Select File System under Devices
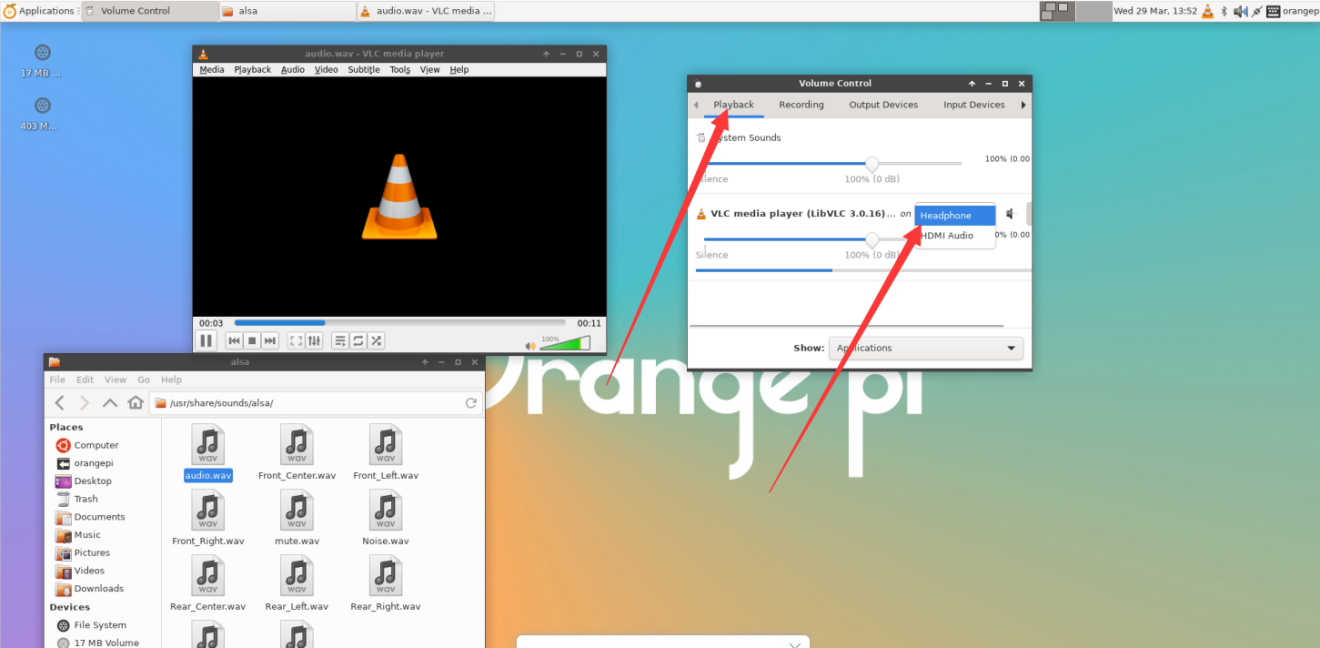The width and height of the screenshot is (1320, 648). [x=100, y=625]
